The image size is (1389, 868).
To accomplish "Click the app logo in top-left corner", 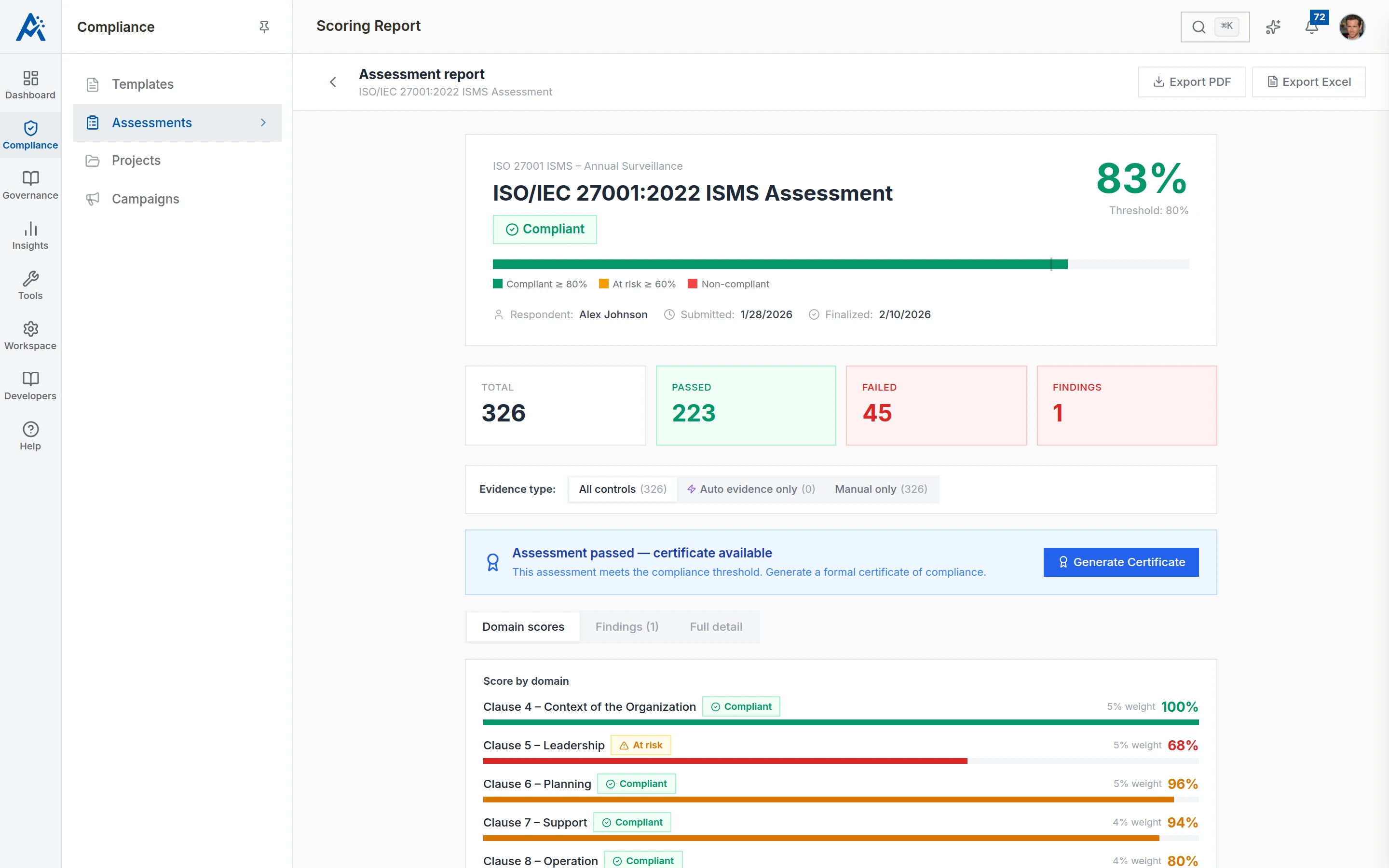I will click(30, 27).
